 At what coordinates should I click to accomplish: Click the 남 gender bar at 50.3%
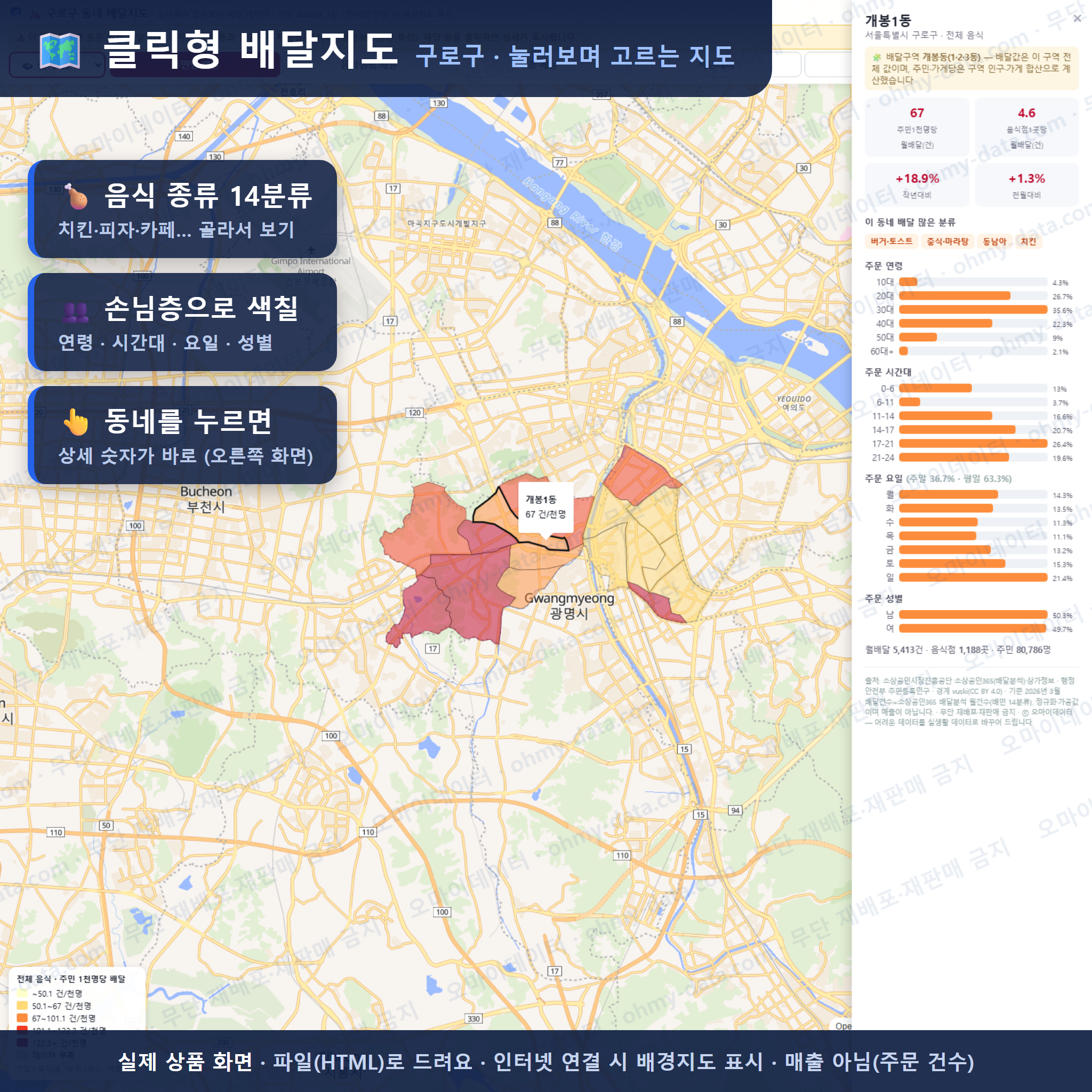click(x=973, y=615)
